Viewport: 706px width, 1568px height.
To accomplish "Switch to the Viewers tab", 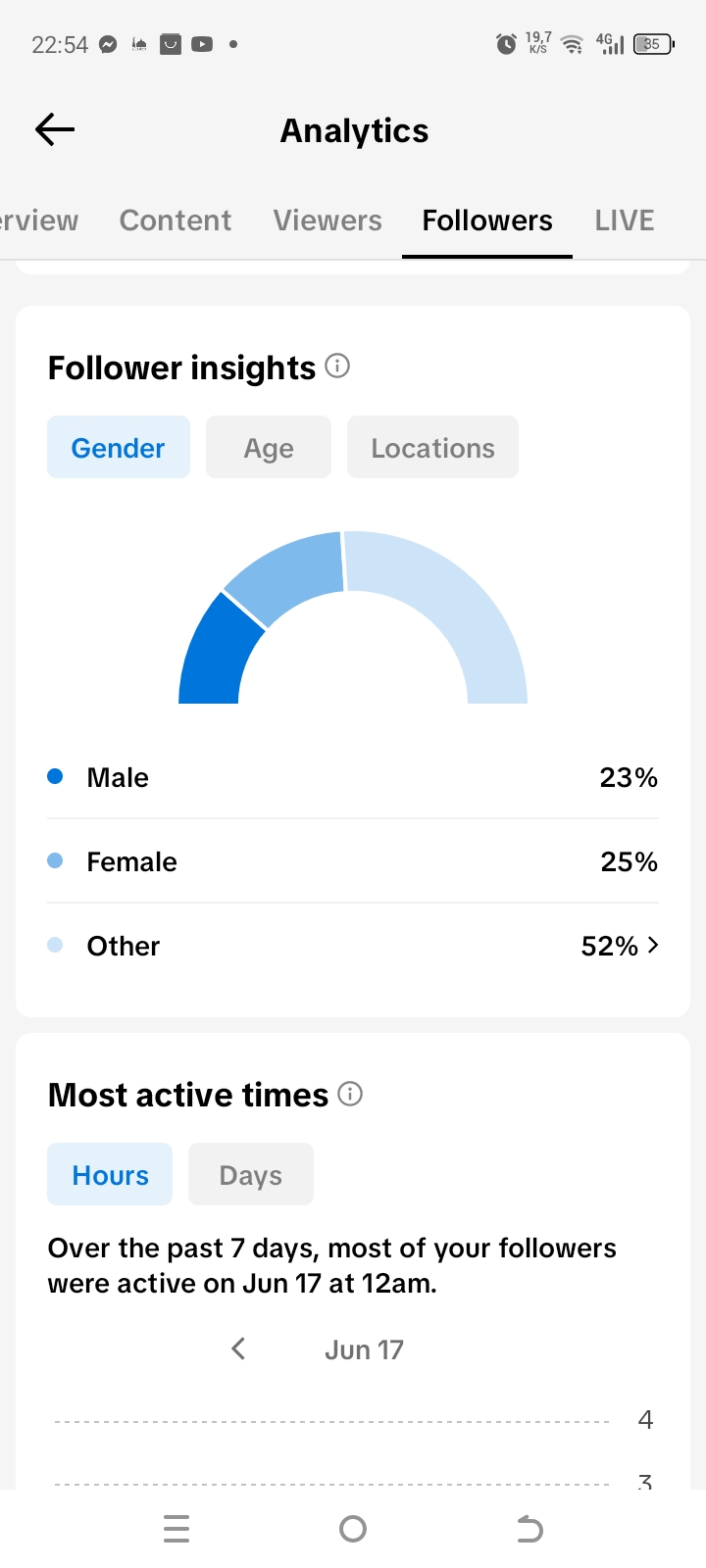I will [328, 220].
